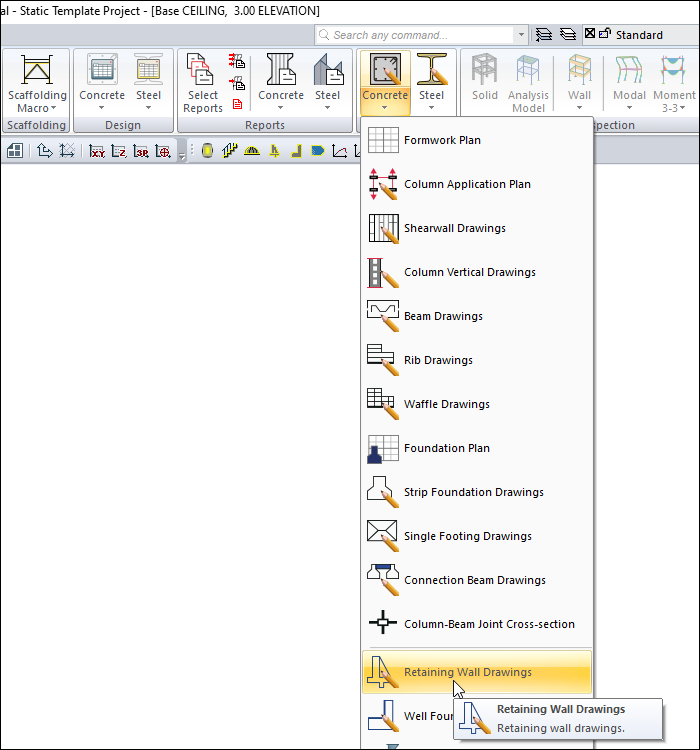The height and width of the screenshot is (750, 700).
Task: Expand the Reports Concrete dropdown arrow
Action: point(280,108)
